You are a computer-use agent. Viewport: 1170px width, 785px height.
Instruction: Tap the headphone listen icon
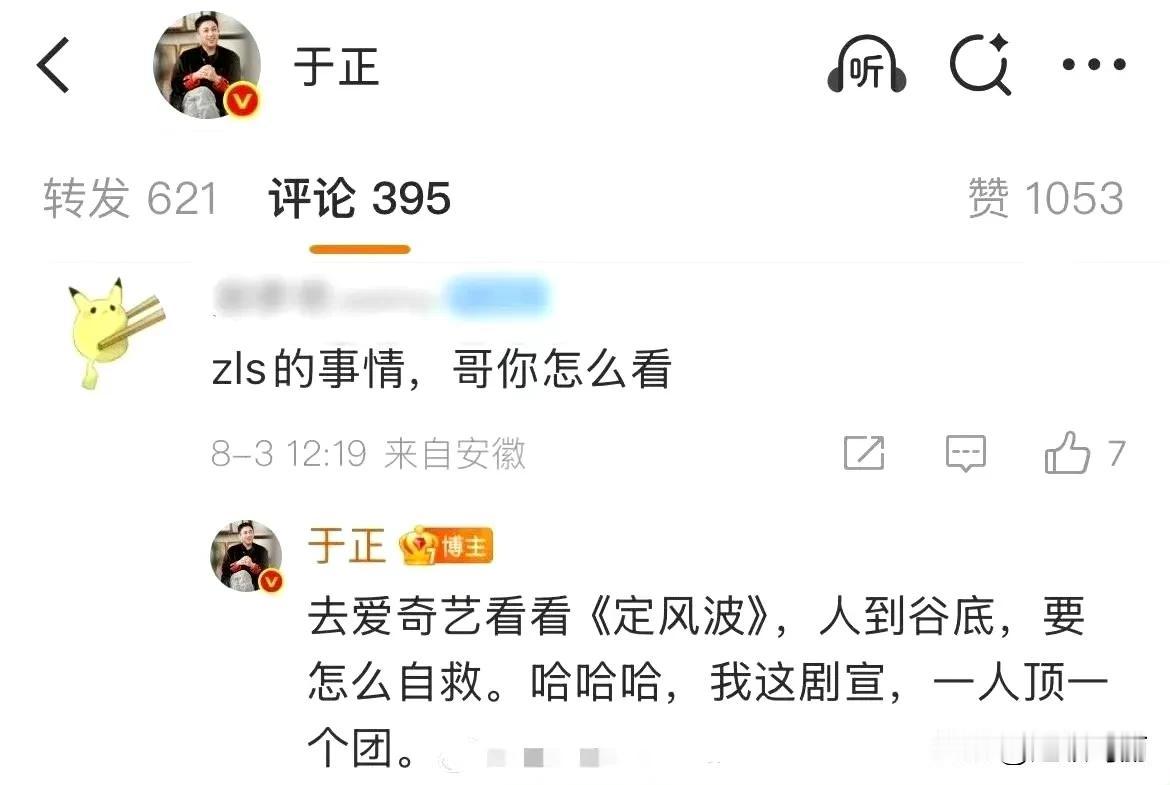pyautogui.click(x=866, y=65)
